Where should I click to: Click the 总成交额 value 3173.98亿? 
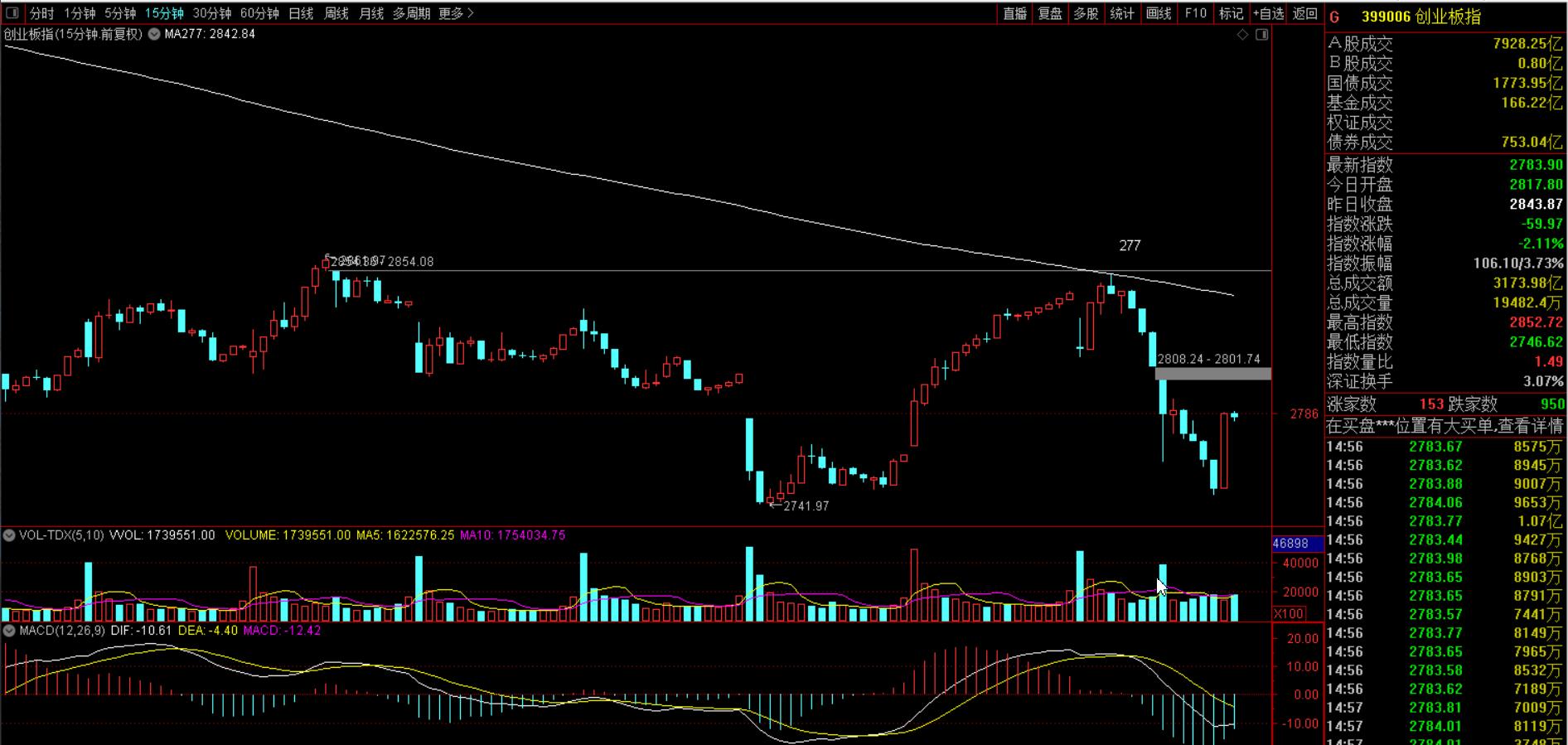tap(1527, 283)
